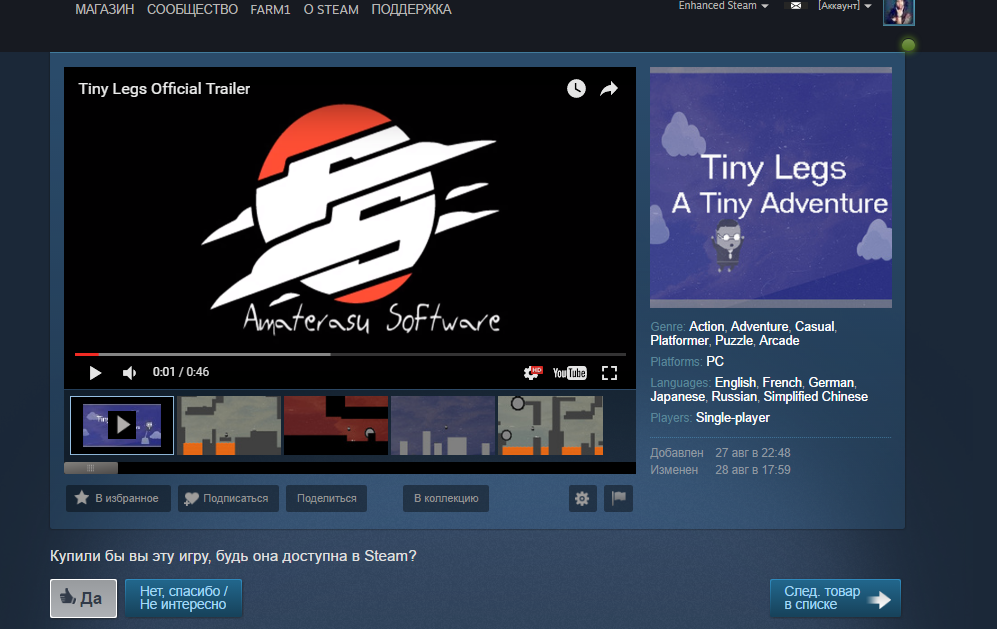The image size is (997, 629).
Task: Click the 'Platformer' genre text
Action: [x=679, y=341]
